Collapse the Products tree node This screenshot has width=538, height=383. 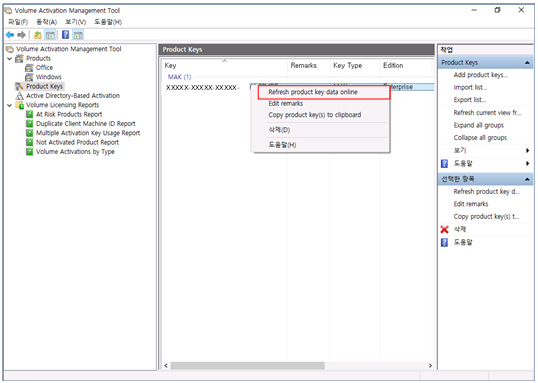click(10, 59)
